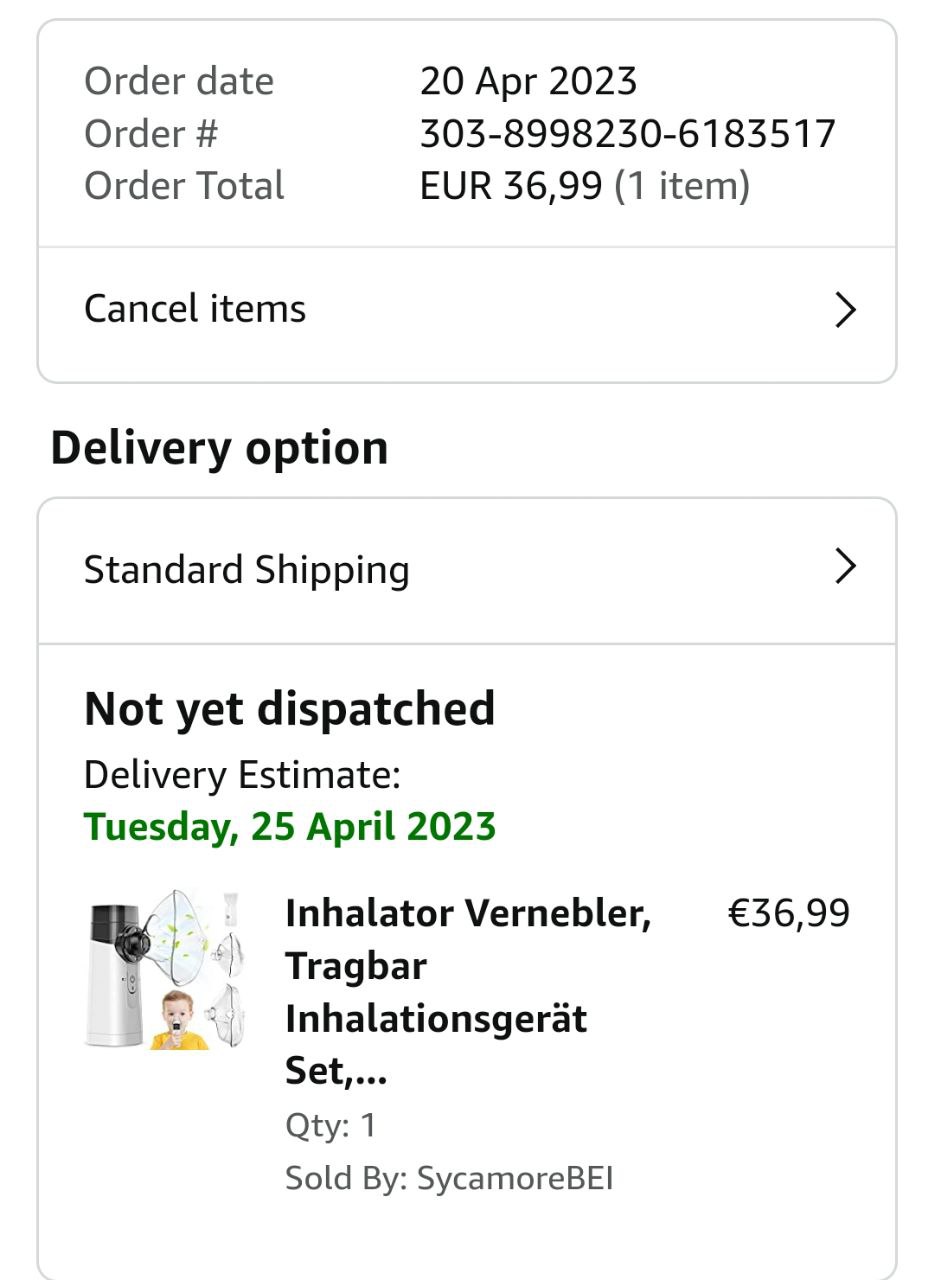Tap the Order date label

[x=179, y=81]
